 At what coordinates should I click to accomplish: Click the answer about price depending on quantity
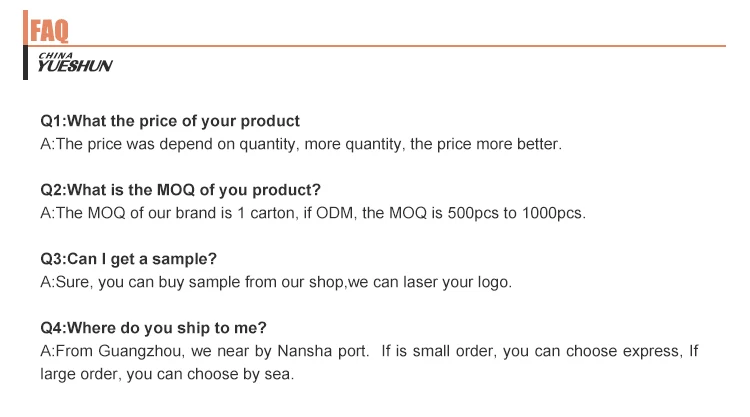pos(300,144)
